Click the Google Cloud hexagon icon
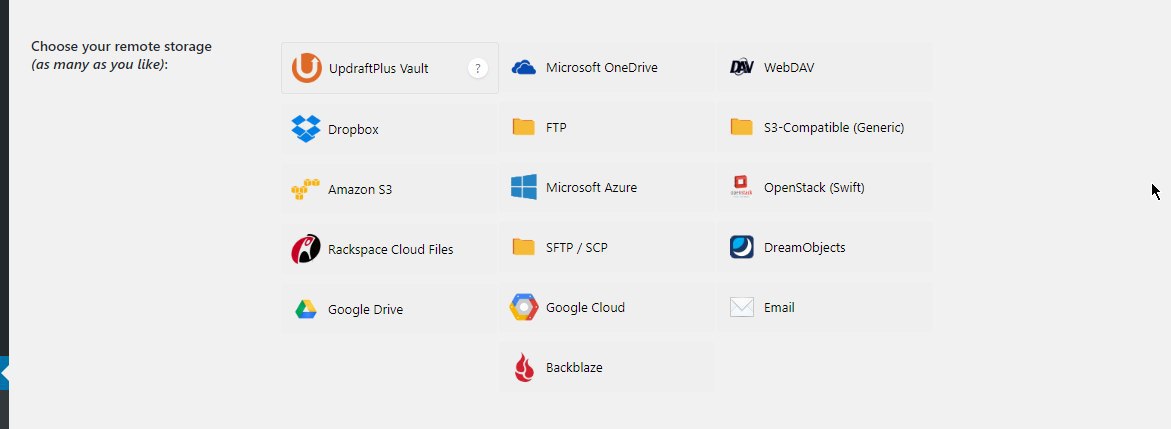Screen dimensions: 1171x429 pos(524,307)
